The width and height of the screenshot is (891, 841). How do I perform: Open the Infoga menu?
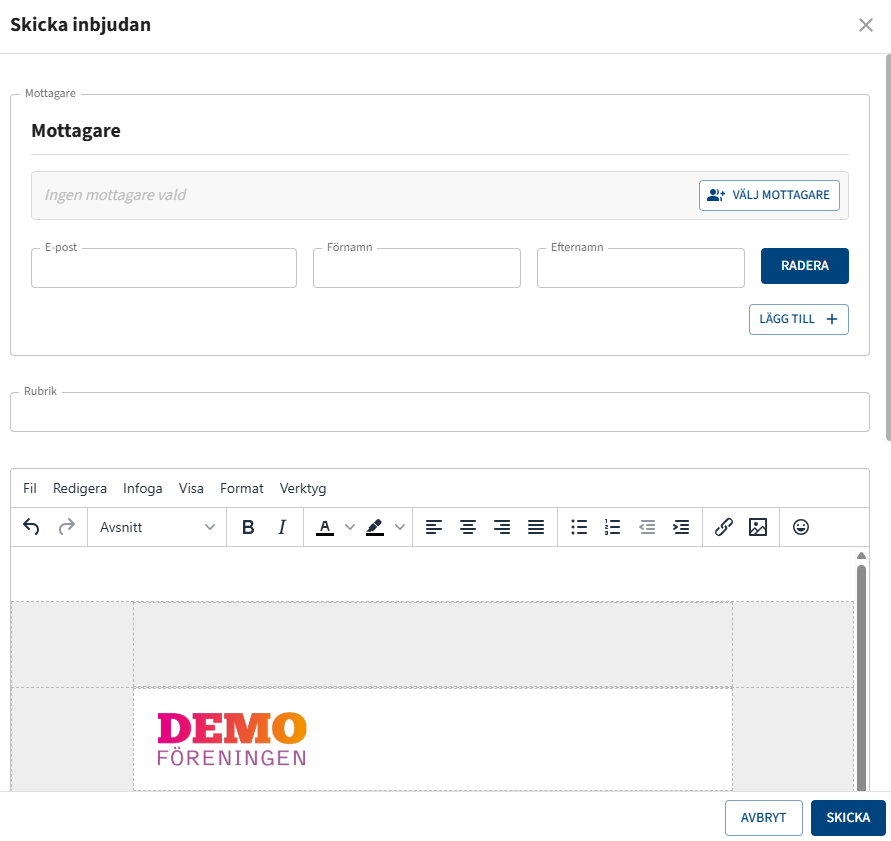click(x=143, y=489)
